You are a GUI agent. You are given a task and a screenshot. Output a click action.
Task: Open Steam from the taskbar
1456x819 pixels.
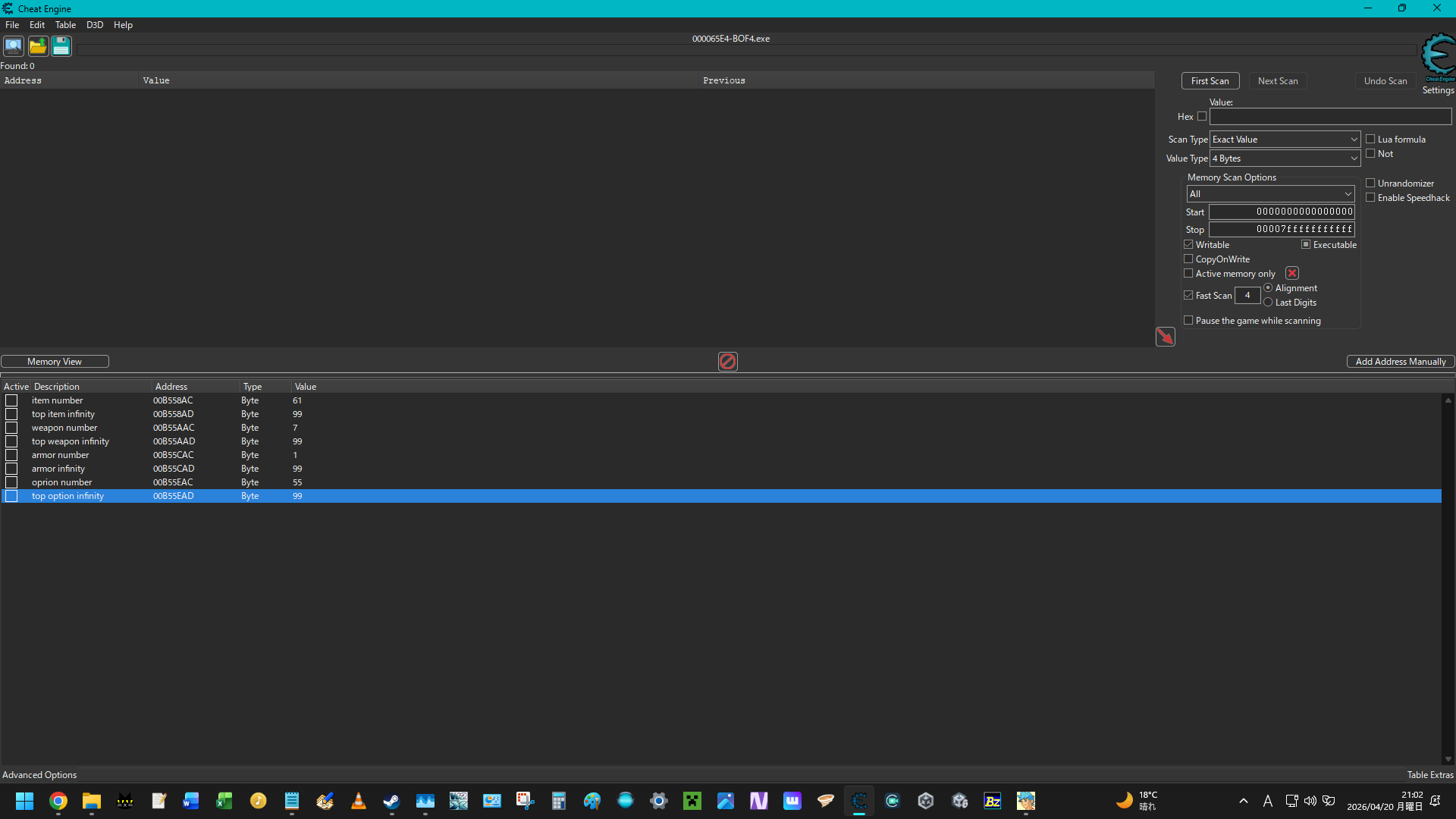(391, 801)
